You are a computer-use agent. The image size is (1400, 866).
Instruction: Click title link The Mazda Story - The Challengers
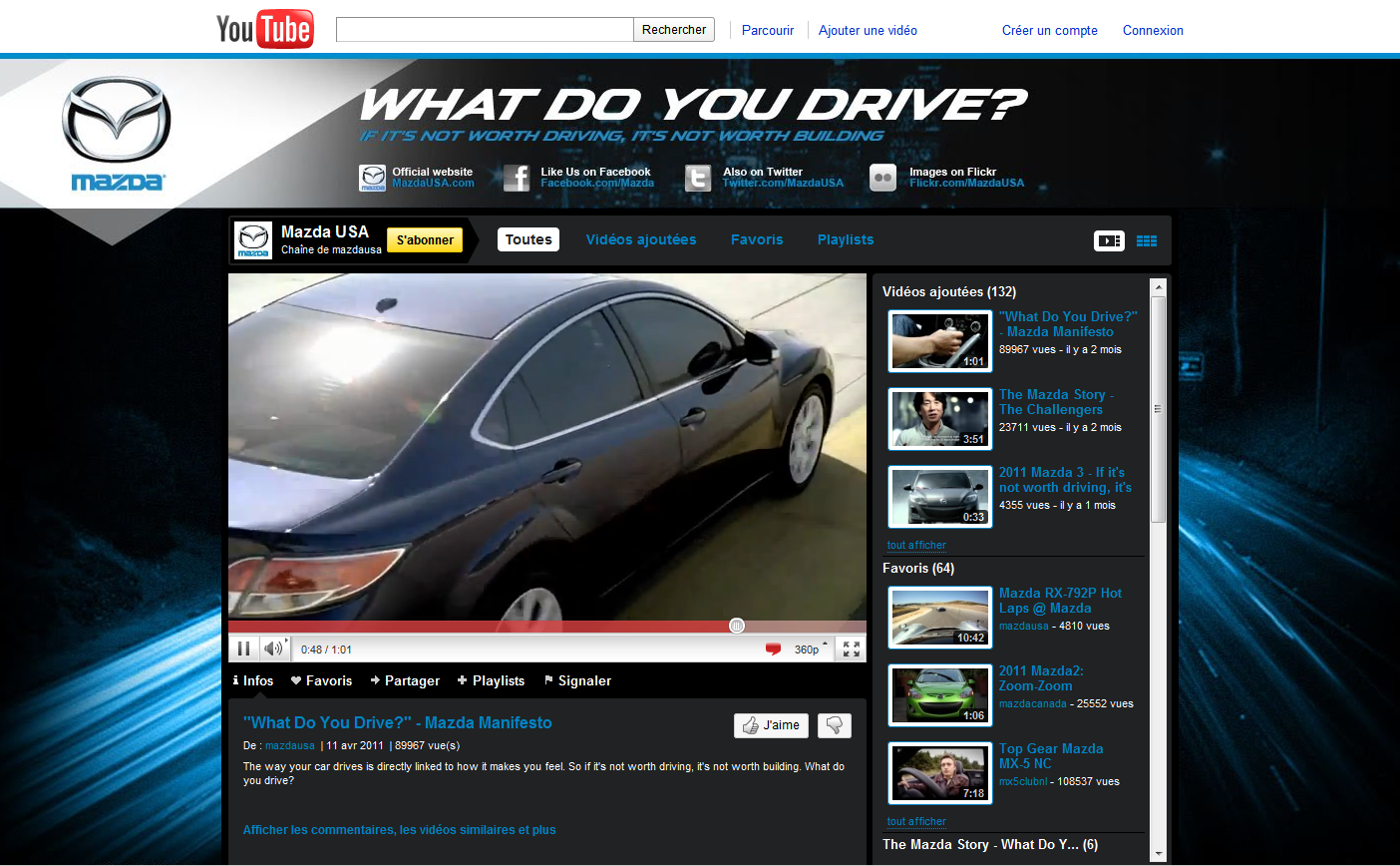[1056, 402]
